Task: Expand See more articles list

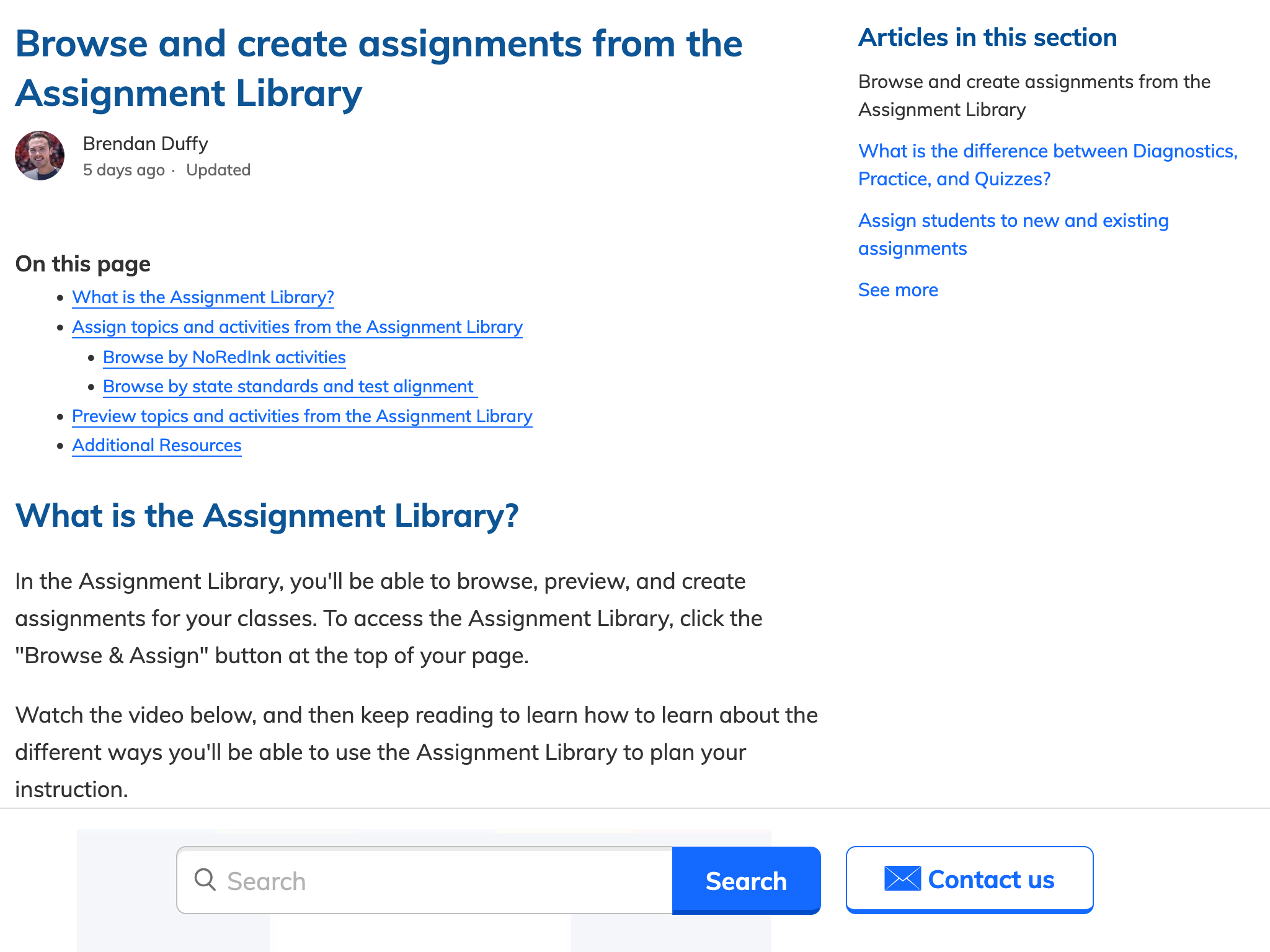Action: [897, 290]
